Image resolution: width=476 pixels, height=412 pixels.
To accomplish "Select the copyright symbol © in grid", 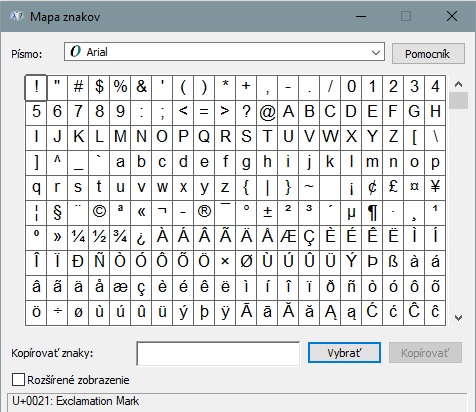I will [99, 212].
